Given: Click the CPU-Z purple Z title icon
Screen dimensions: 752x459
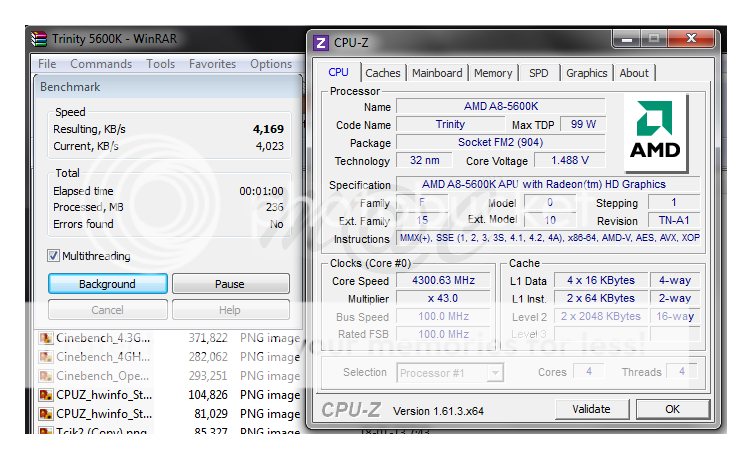Looking at the screenshot, I should tap(321, 43).
